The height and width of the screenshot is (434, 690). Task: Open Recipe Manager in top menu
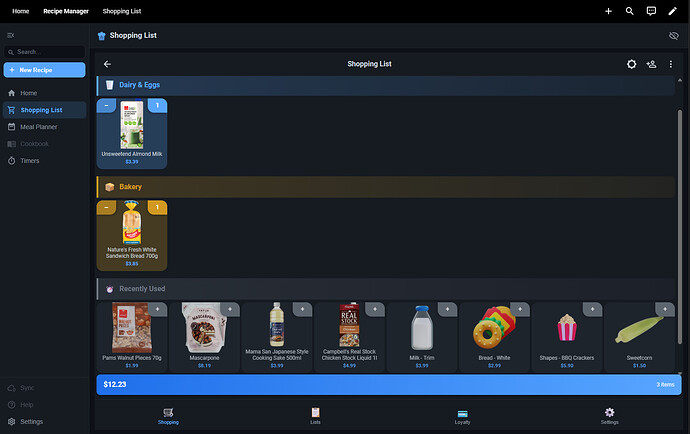pyautogui.click(x=66, y=11)
